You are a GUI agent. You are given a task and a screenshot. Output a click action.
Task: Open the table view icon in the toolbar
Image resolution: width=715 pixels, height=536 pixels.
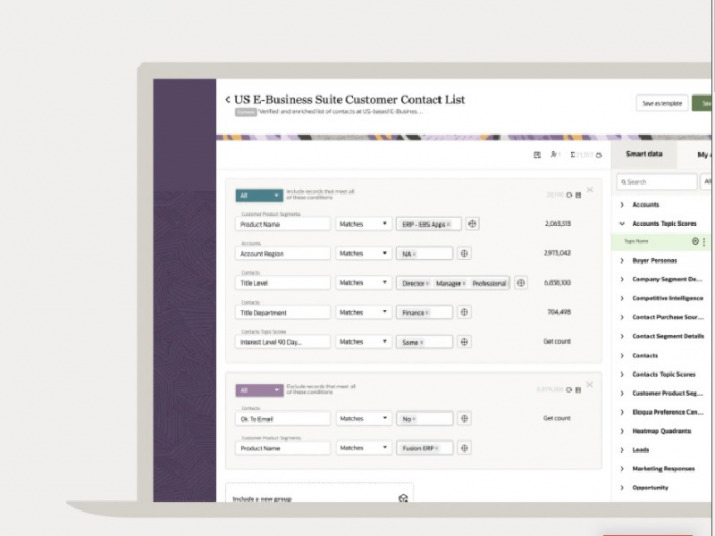click(x=537, y=155)
